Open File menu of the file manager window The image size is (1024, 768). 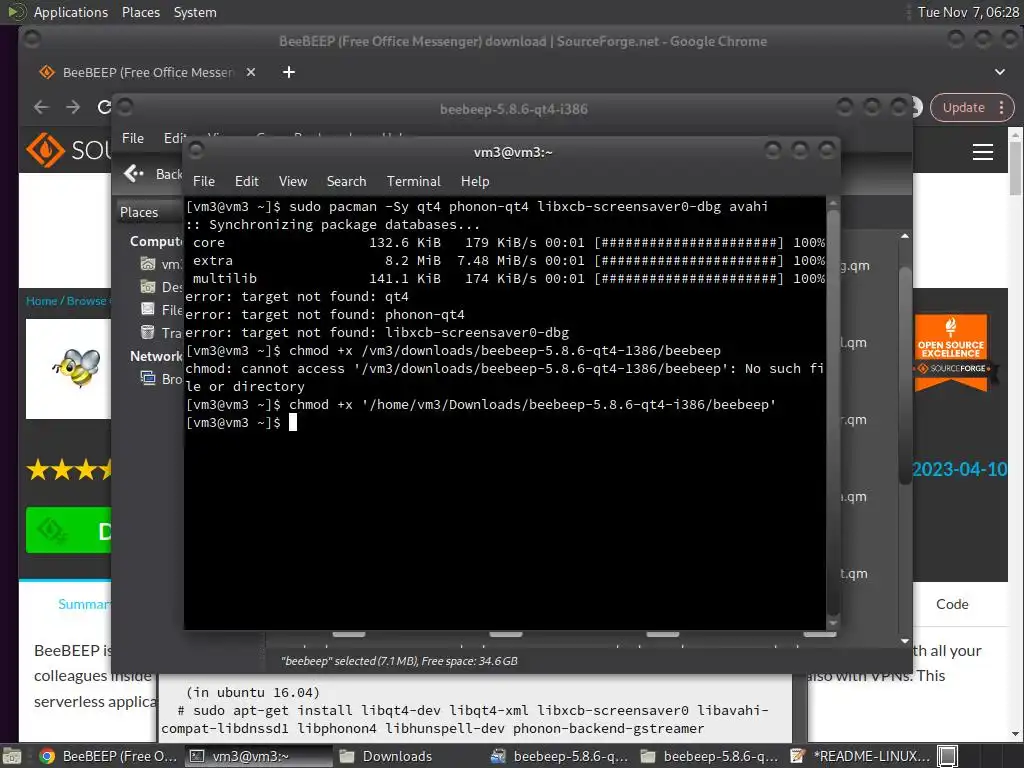[133, 138]
